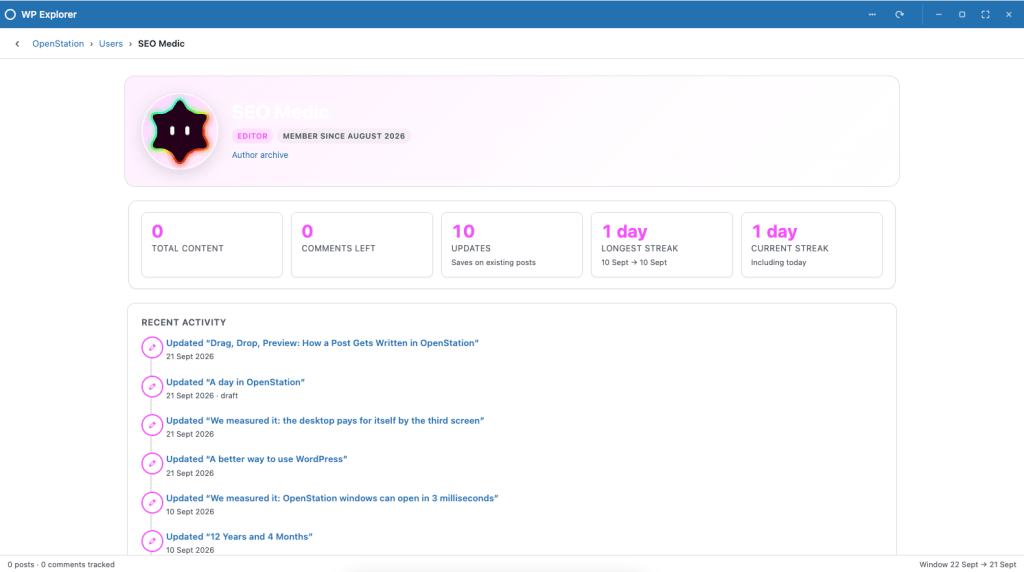1024x572 pixels.
Task: Click pencil icon beside 'A better way'
Action: tap(152, 464)
